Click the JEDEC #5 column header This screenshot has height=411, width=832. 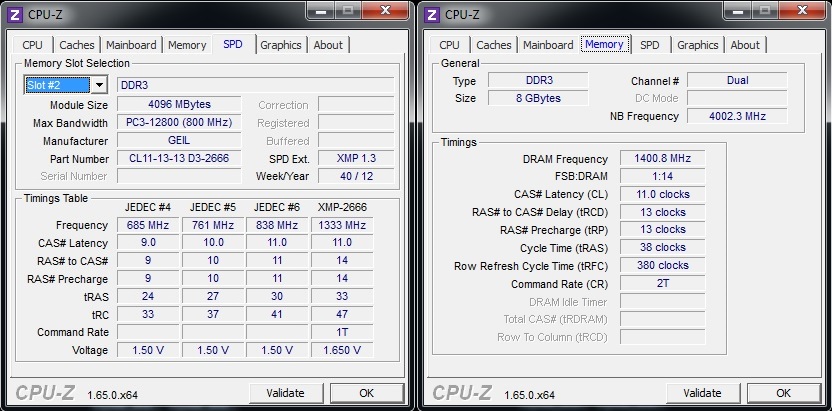point(213,207)
